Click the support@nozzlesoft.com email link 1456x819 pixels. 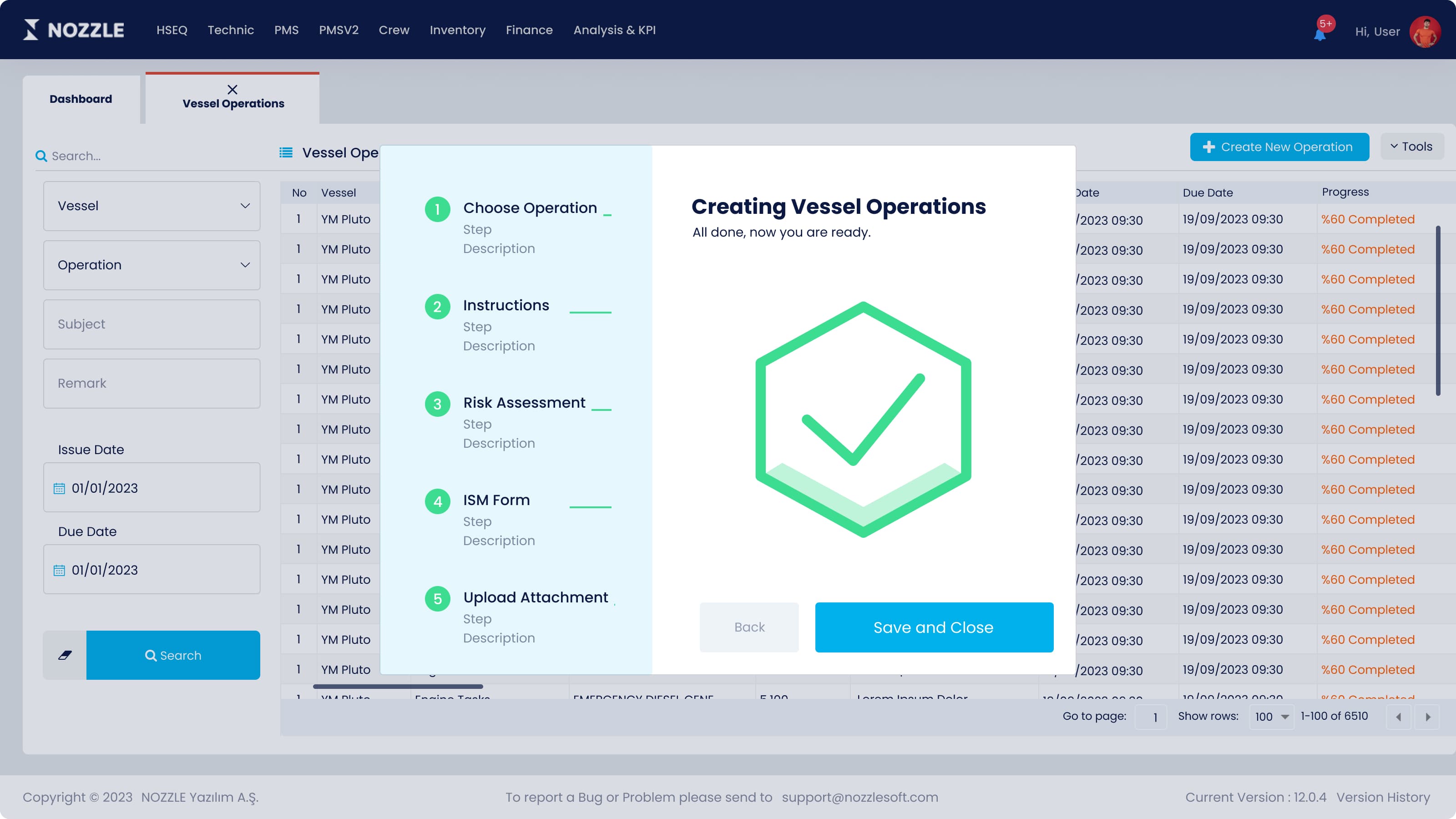tap(859, 798)
